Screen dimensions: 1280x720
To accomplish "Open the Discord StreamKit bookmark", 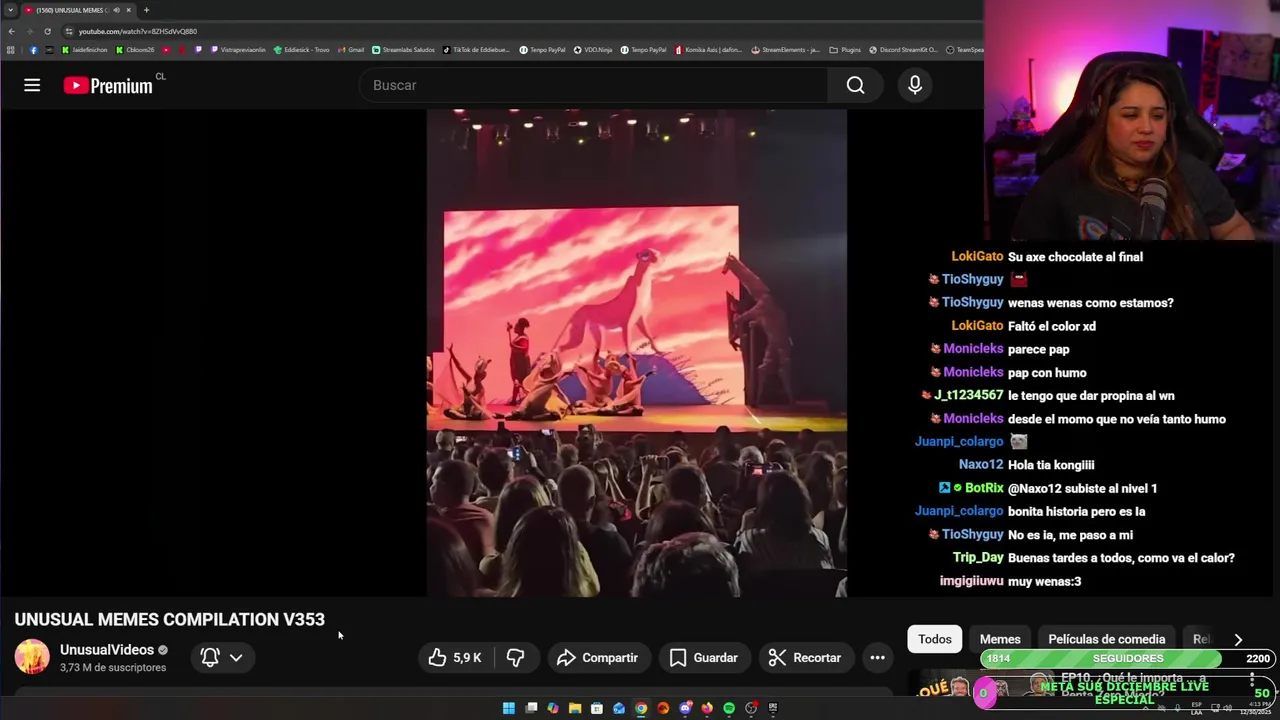I will coord(904,50).
